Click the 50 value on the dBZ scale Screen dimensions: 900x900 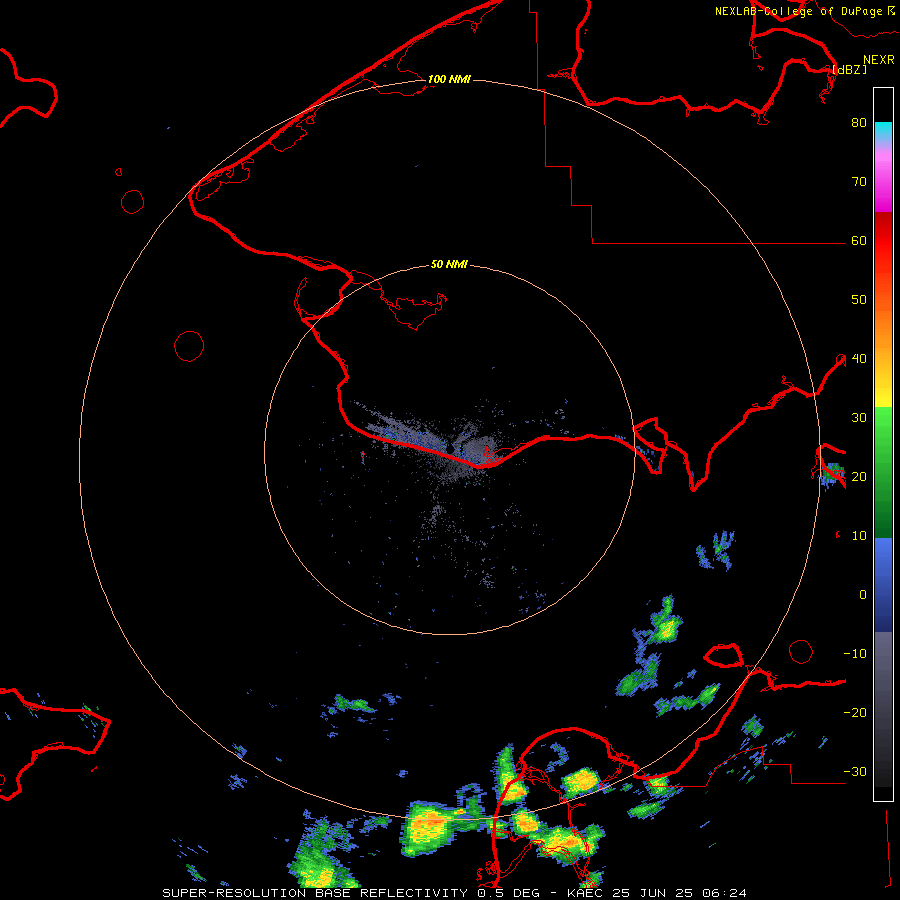coord(859,300)
